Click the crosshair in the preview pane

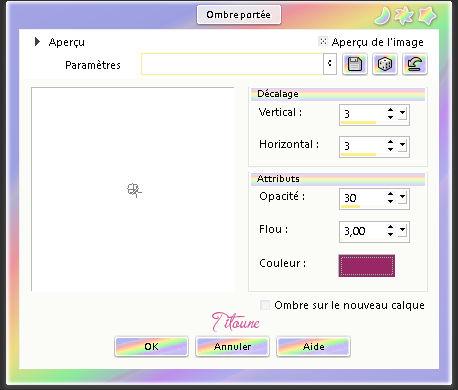tap(134, 190)
